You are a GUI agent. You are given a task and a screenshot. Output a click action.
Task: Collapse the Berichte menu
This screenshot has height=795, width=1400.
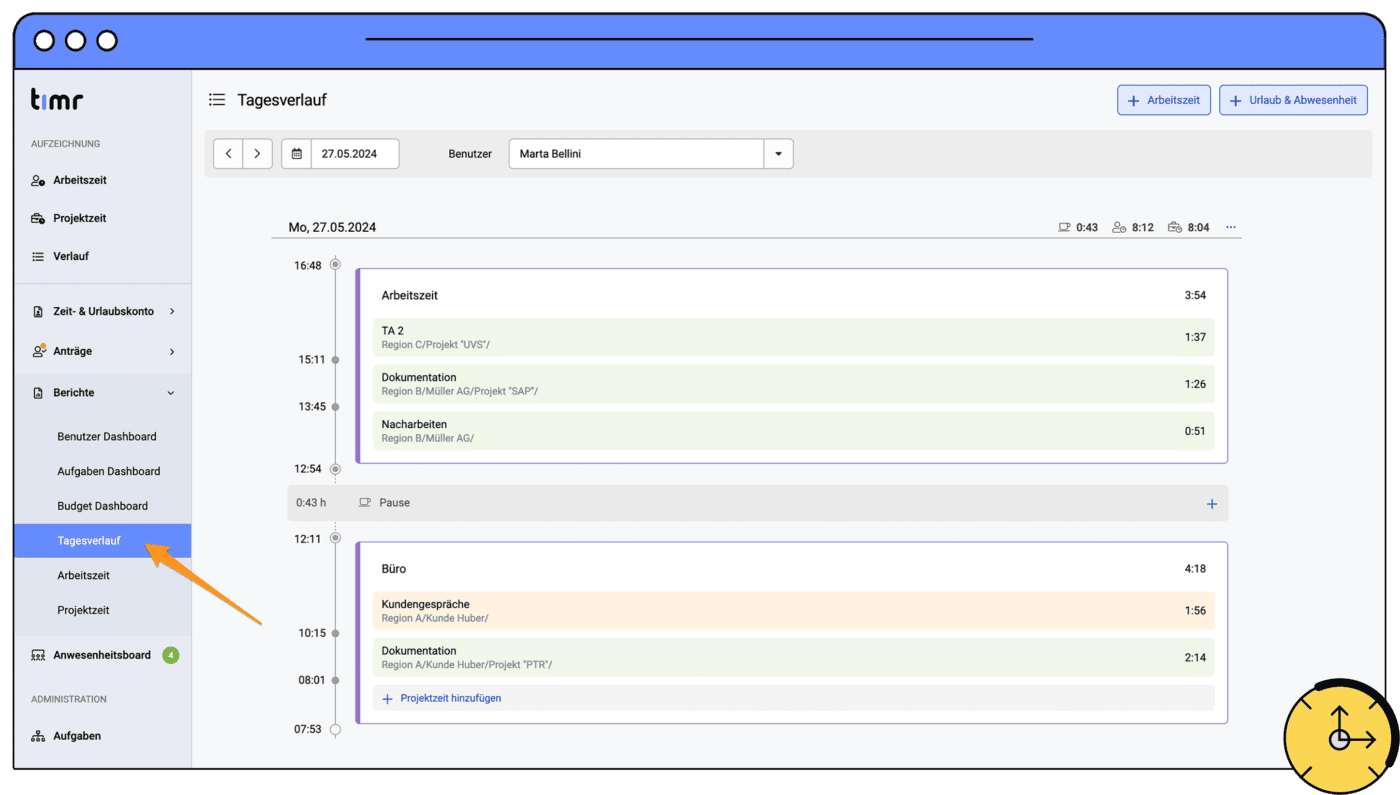tap(104, 393)
